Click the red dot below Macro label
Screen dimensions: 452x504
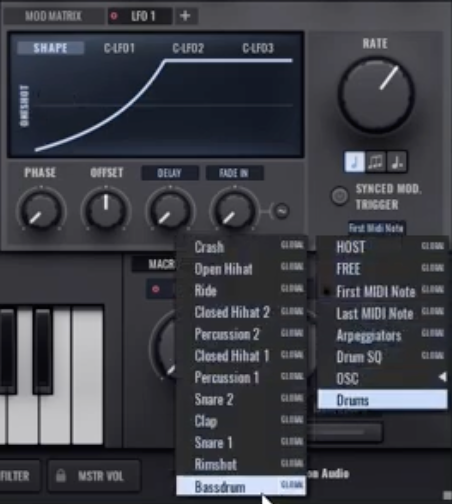coord(155,289)
